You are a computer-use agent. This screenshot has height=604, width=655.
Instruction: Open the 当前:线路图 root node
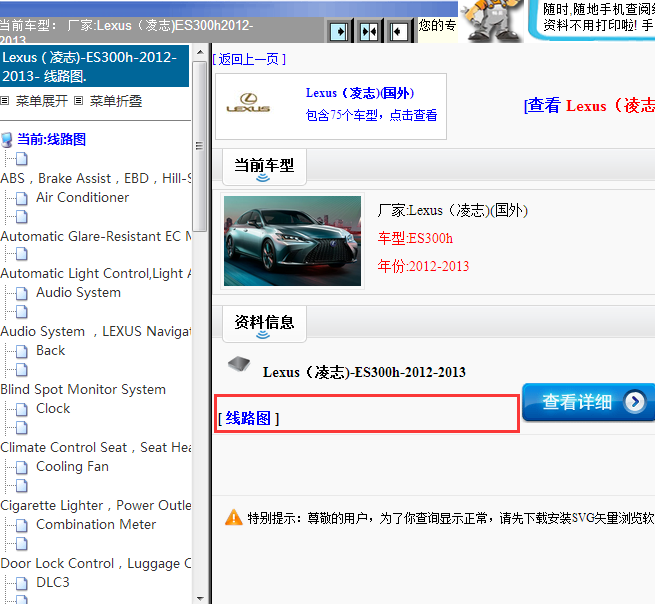click(51, 140)
